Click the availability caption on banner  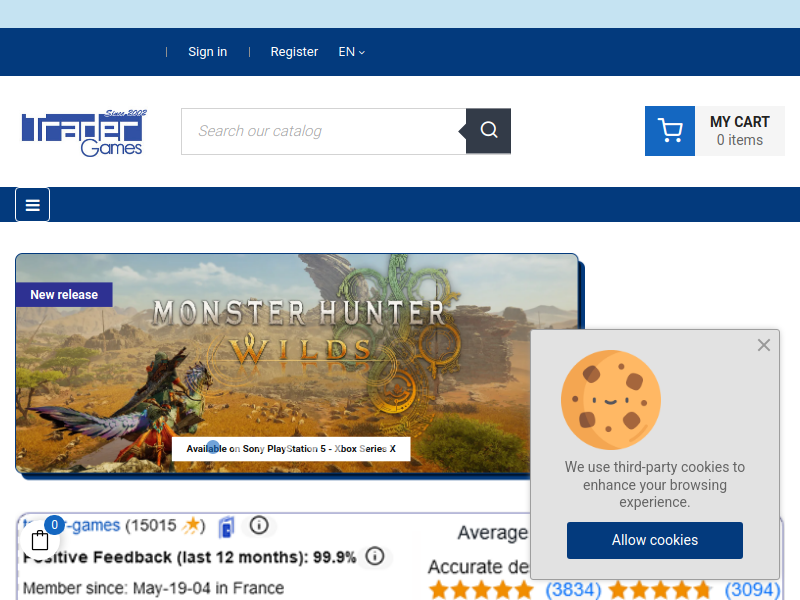[291, 449]
